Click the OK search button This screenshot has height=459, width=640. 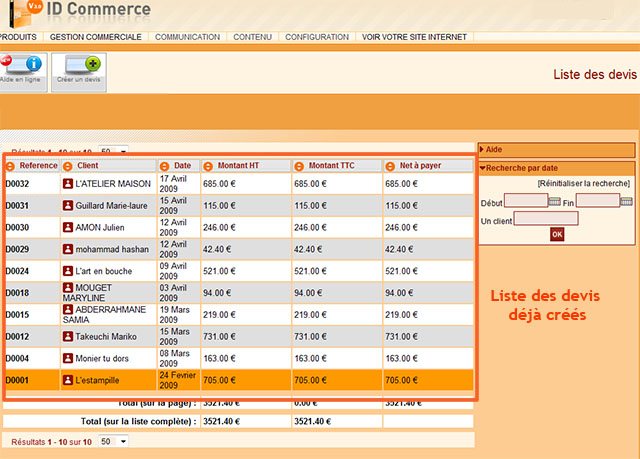coord(557,235)
